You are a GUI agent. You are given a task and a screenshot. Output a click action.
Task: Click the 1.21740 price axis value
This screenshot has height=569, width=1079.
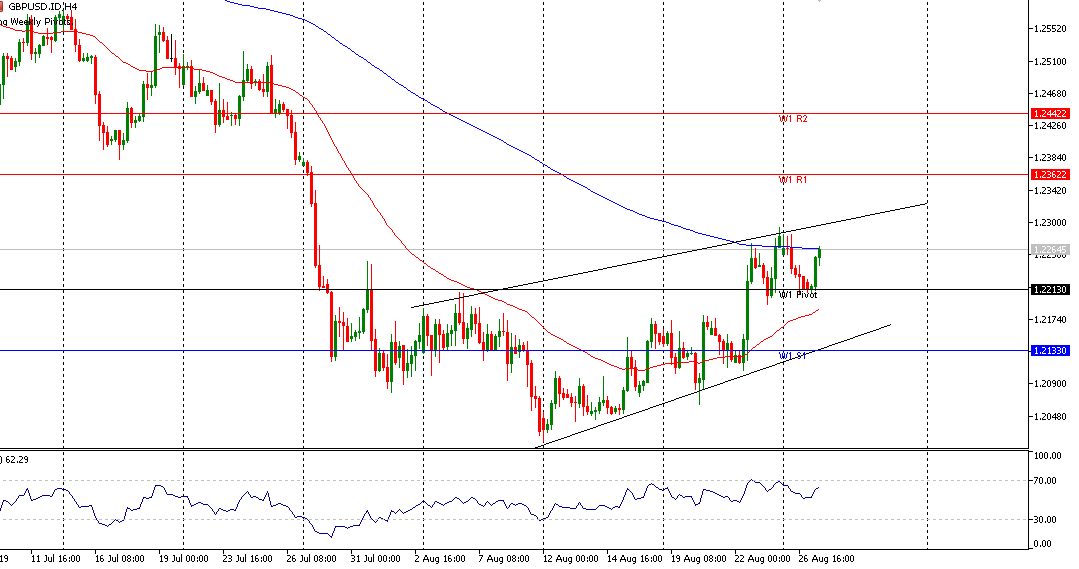pos(1050,320)
